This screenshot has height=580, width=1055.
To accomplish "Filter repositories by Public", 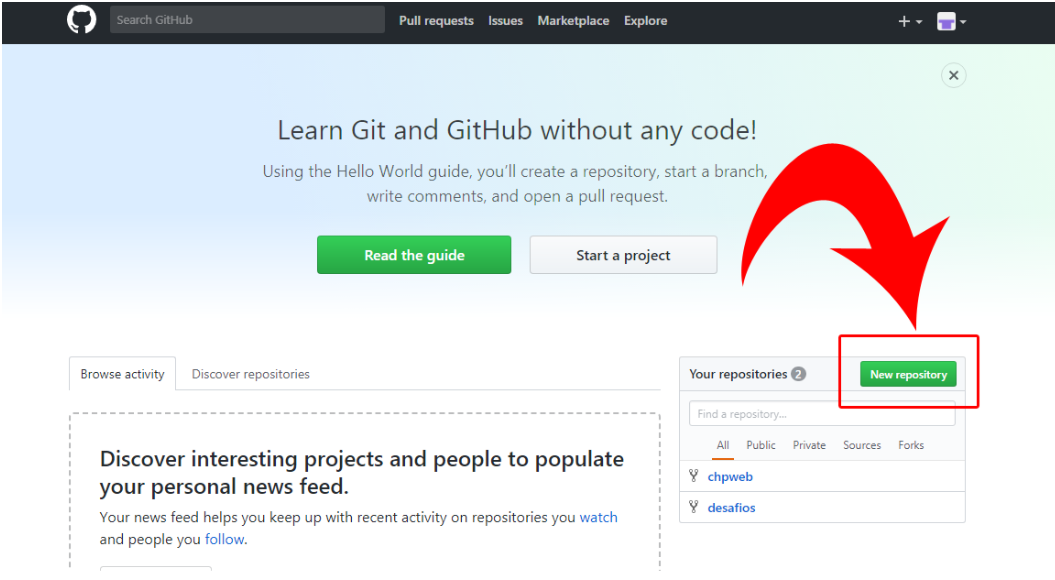I will (x=761, y=445).
